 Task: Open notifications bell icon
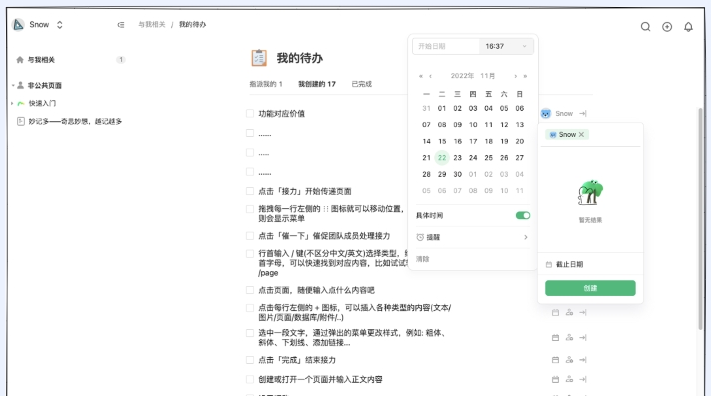click(688, 27)
